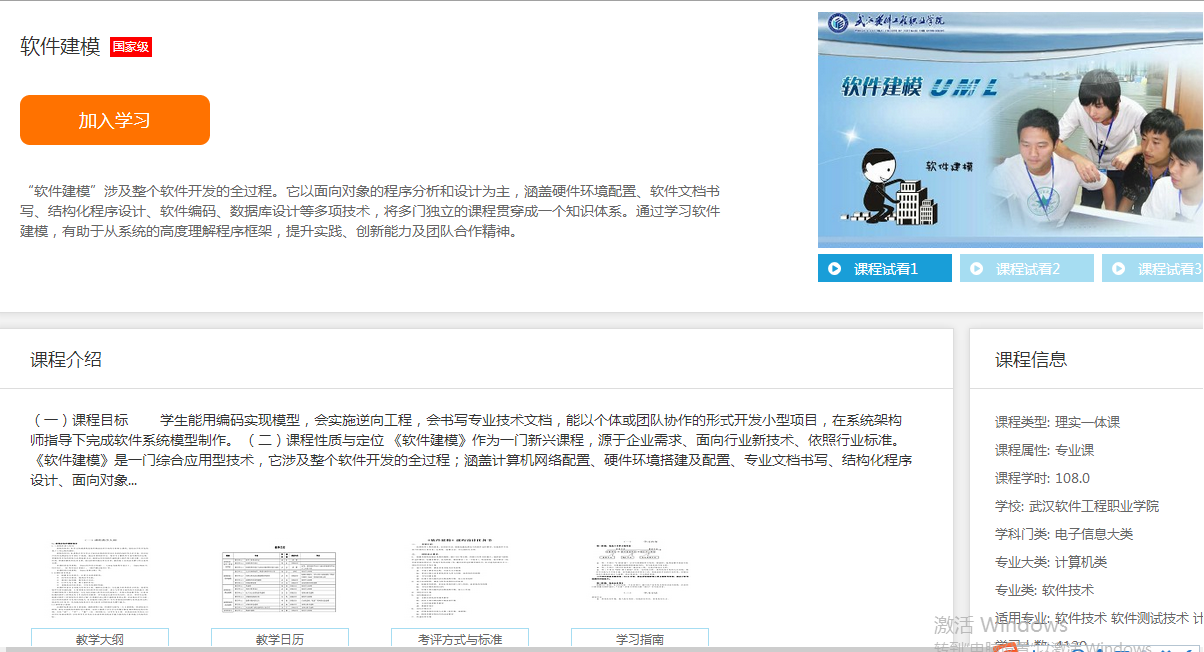Click the 软件建模 course title

(x=60, y=47)
